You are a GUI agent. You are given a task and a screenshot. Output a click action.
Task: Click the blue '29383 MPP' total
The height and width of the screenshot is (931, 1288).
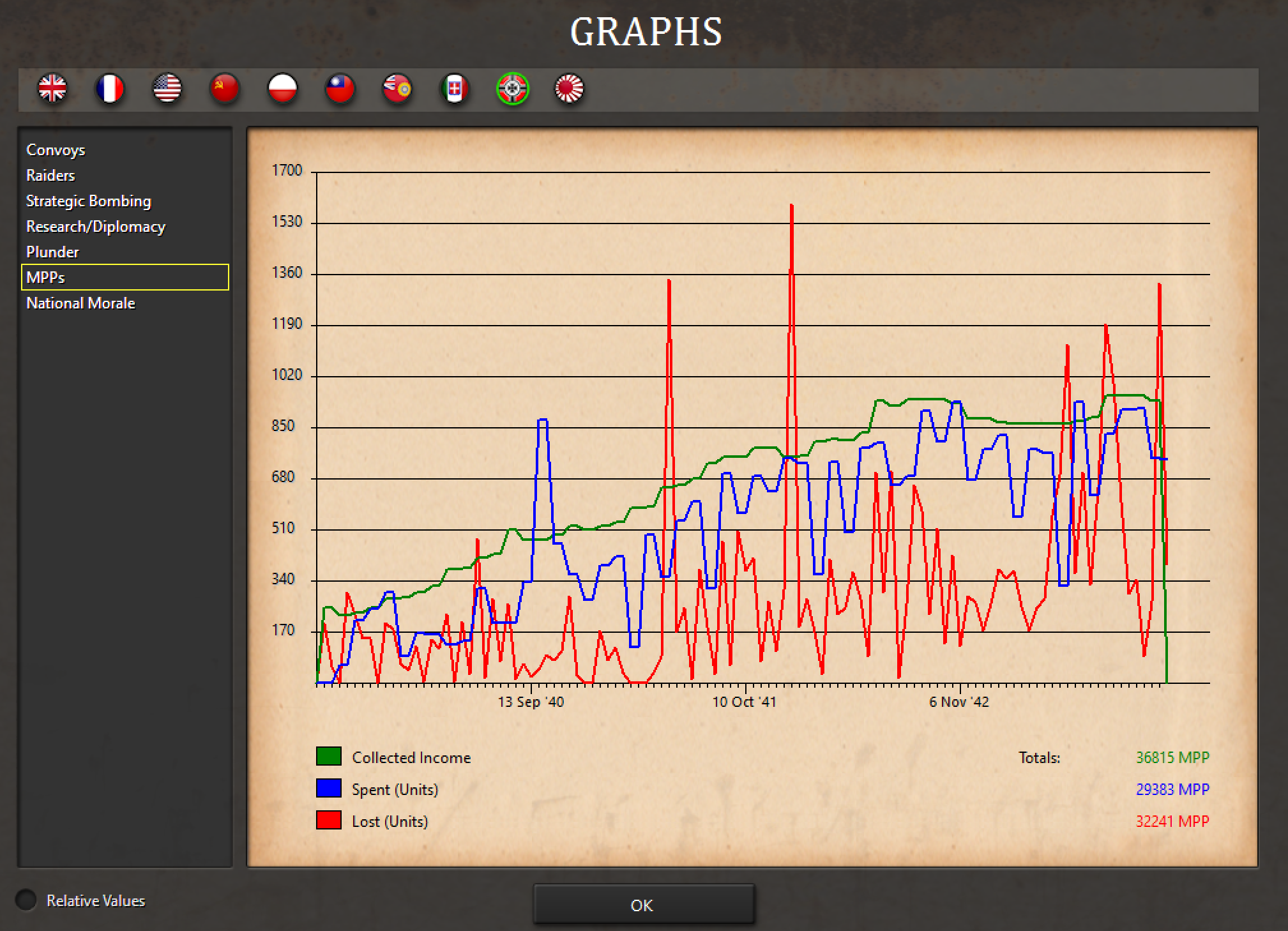pyautogui.click(x=1172, y=789)
